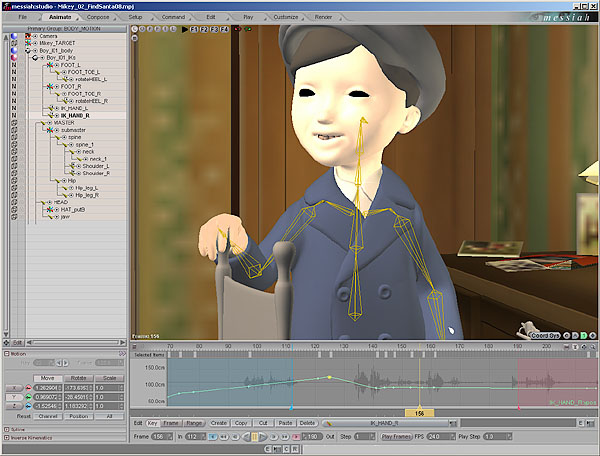
Task: Switch to the Render tab
Action: (x=323, y=17)
